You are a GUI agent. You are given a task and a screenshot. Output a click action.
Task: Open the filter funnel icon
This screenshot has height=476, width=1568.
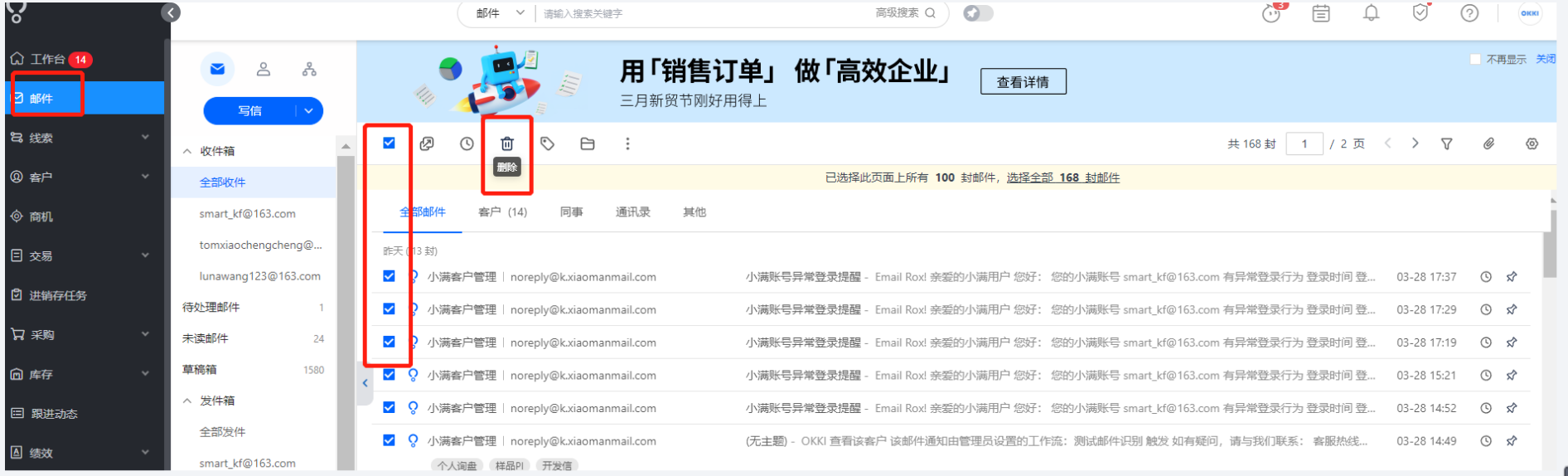(1446, 143)
